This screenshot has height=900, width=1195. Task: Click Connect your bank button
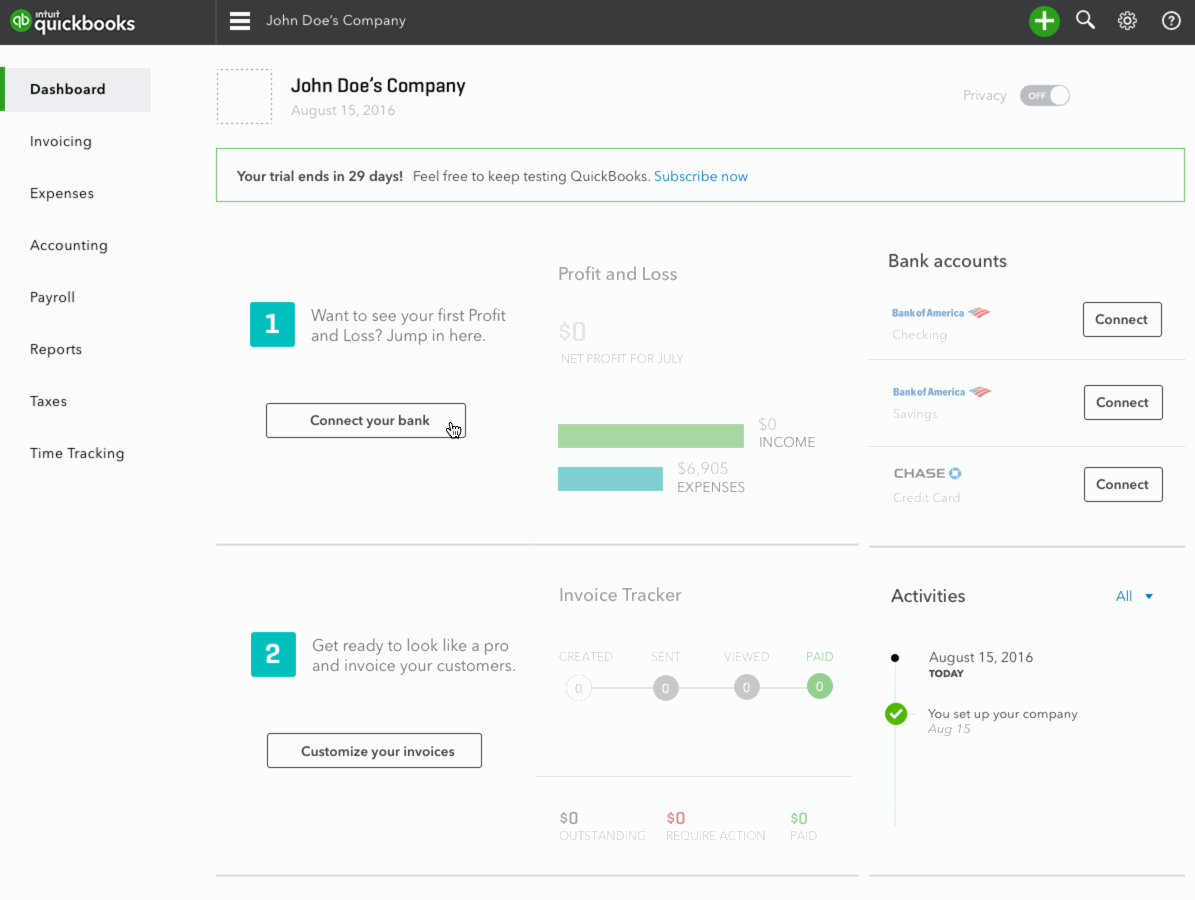coord(366,421)
